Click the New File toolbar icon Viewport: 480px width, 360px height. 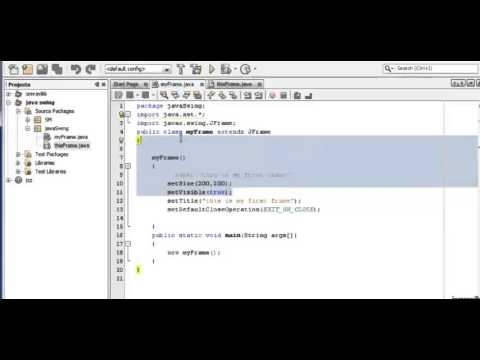coord(14,69)
